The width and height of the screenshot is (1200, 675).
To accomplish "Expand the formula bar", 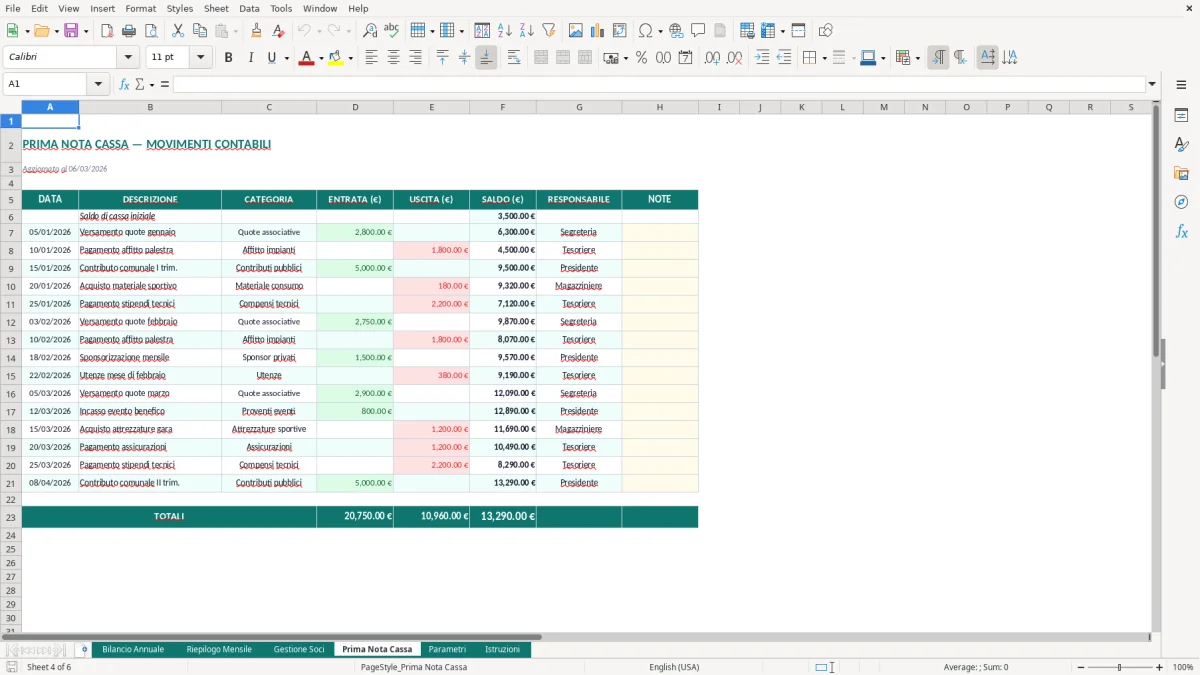I will pyautogui.click(x=1152, y=84).
